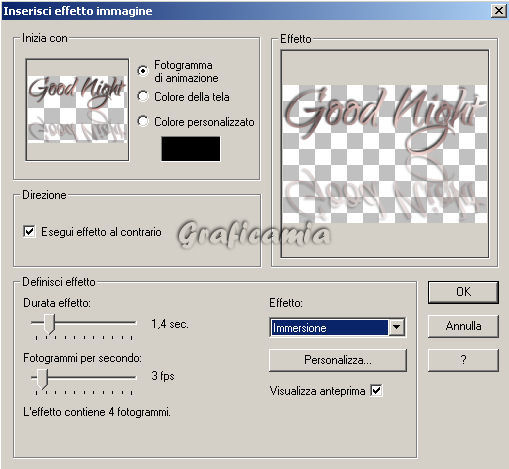Click the fps slider track right end
509x469 pixels.
pyautogui.click(x=134, y=377)
